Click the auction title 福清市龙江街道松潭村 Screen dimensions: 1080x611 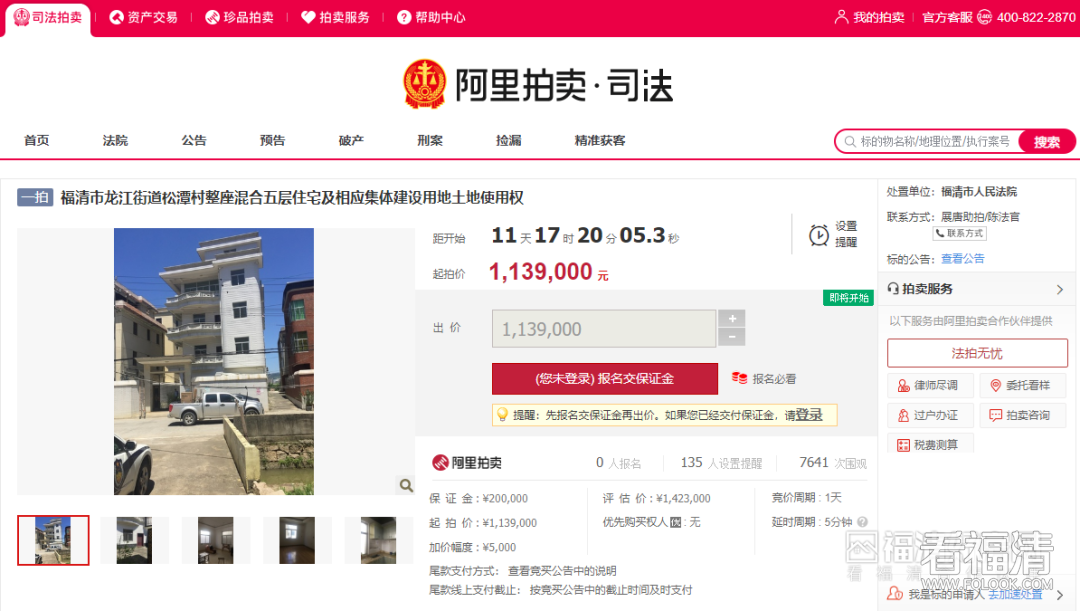coord(292,198)
